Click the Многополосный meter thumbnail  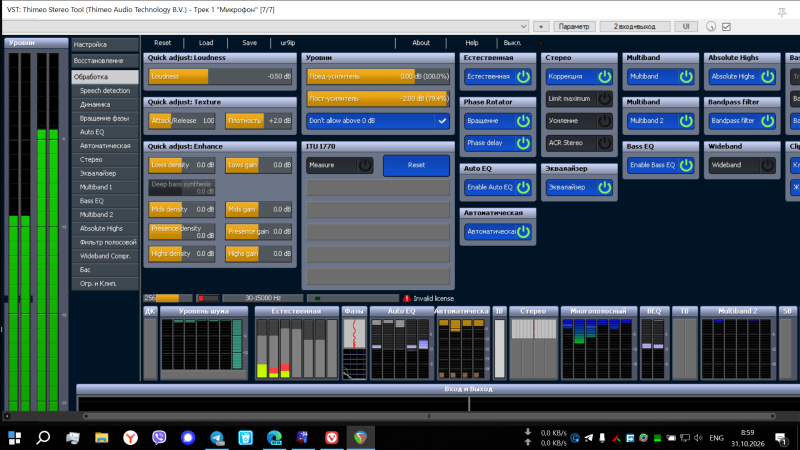(x=598, y=344)
